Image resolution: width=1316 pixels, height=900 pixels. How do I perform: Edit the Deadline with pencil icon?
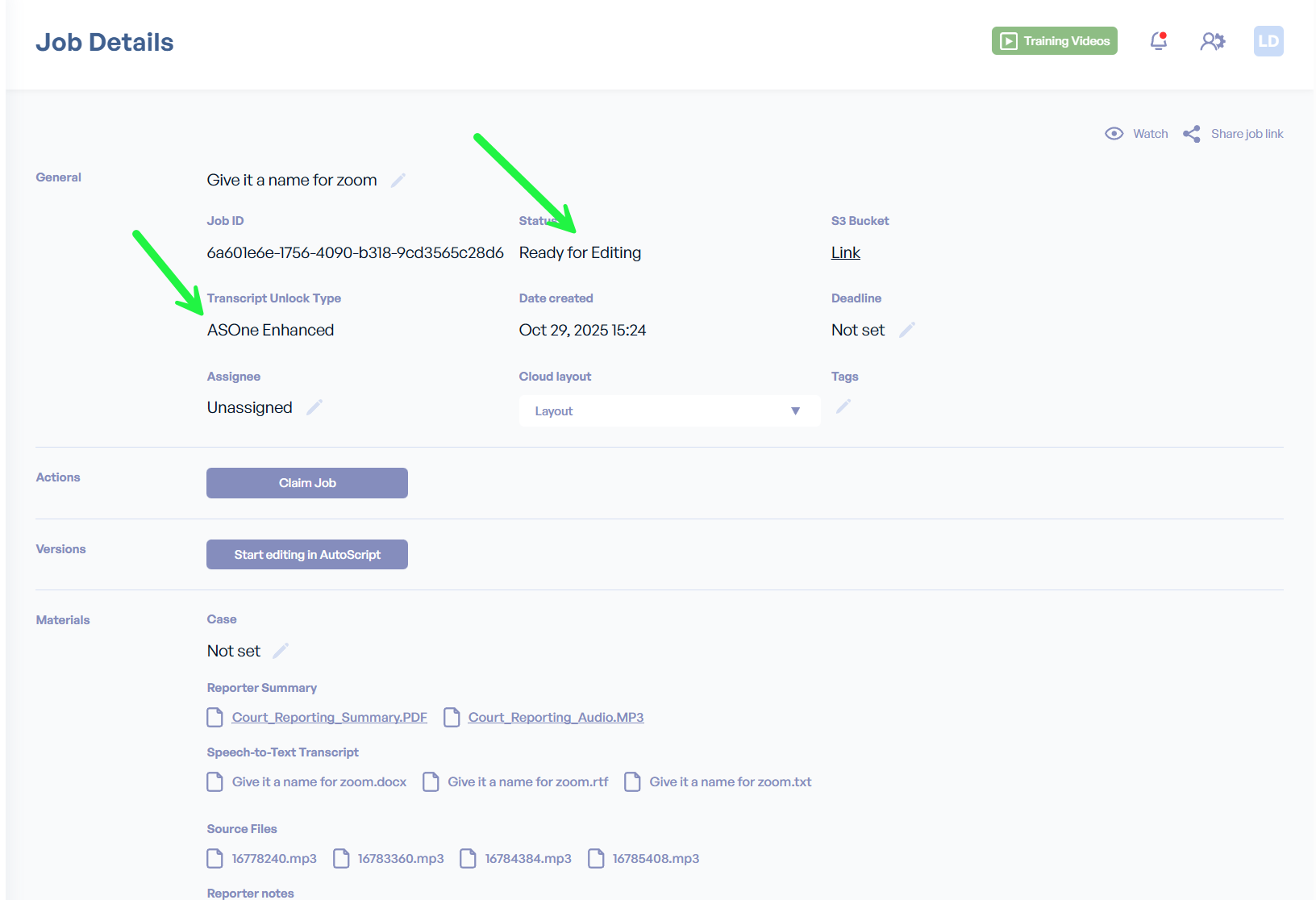pos(907,330)
